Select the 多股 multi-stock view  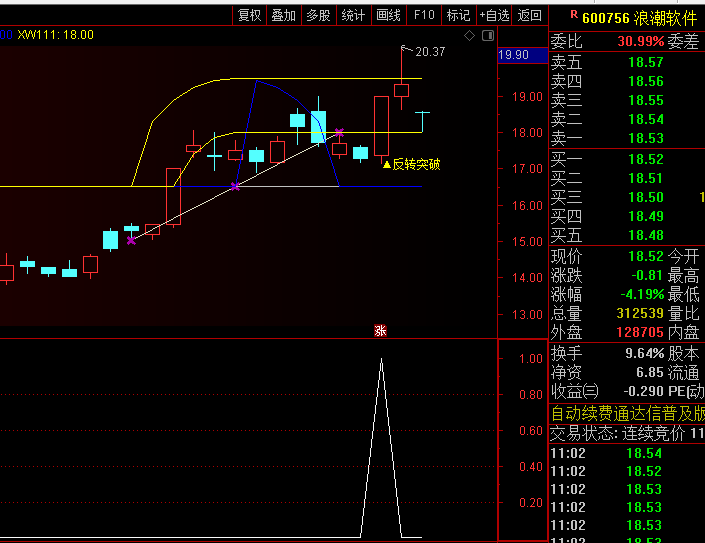[x=318, y=15]
